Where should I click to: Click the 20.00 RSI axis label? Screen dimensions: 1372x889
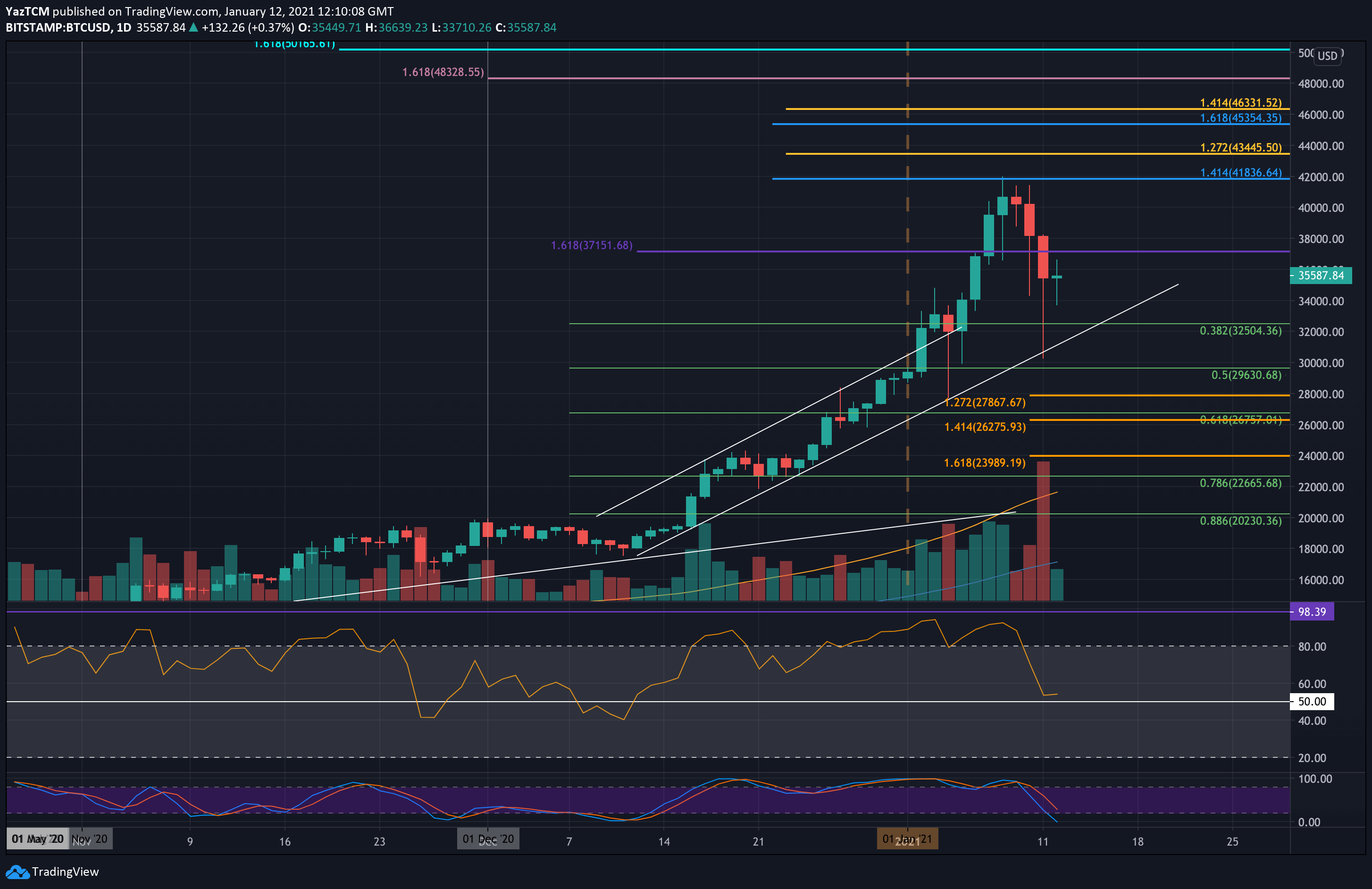[1312, 758]
